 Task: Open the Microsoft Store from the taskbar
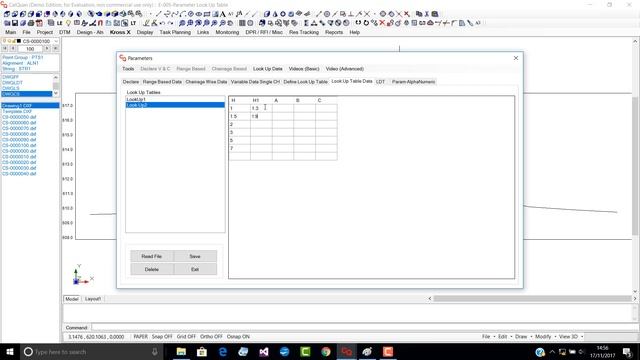(x=202, y=351)
